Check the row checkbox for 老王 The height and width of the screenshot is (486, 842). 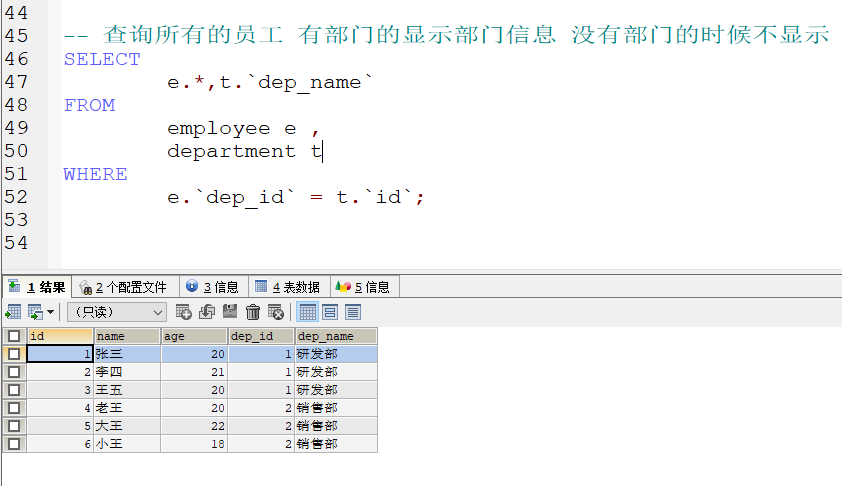pyautogui.click(x=14, y=408)
